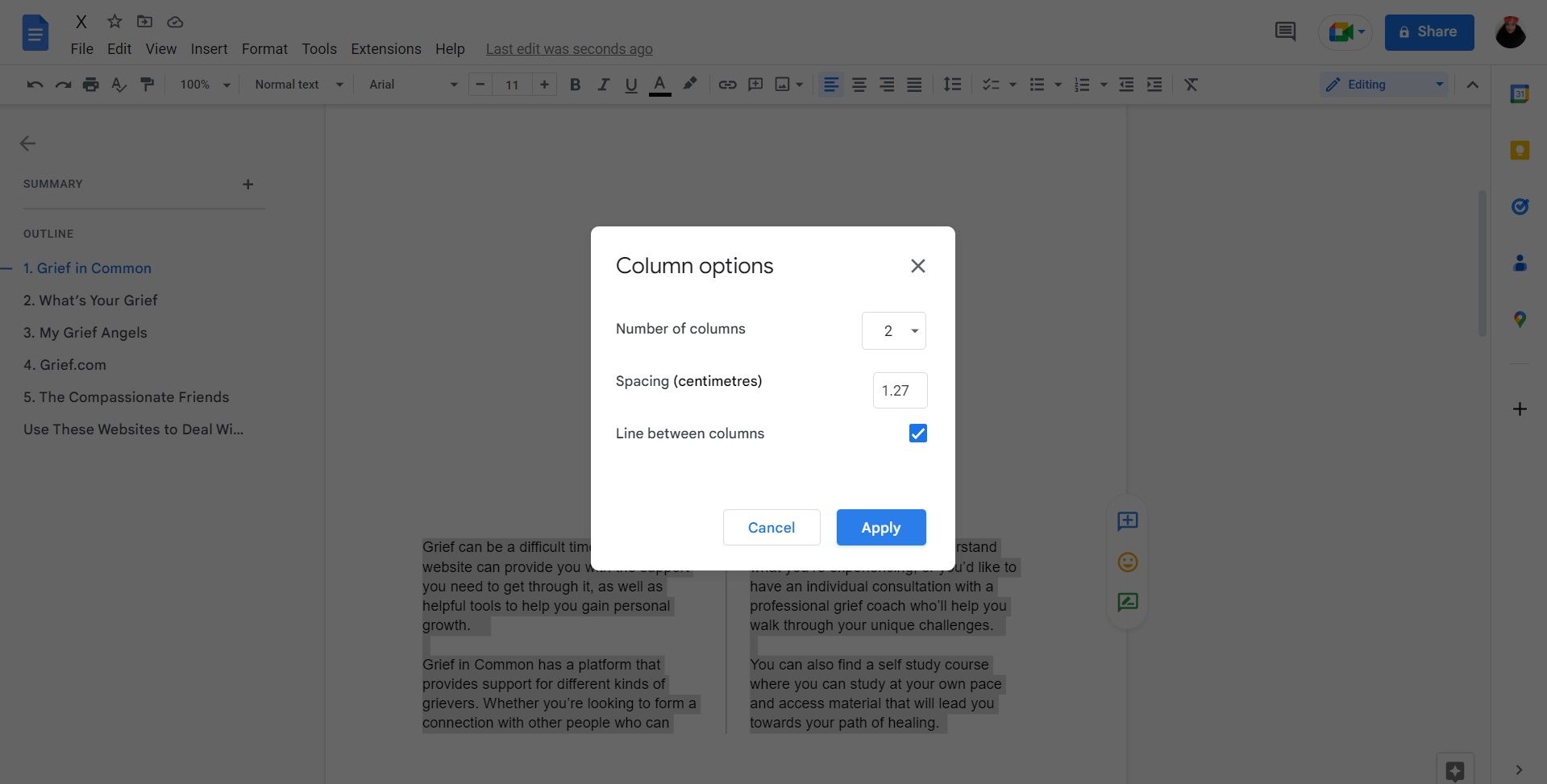This screenshot has width=1547, height=784.
Task: Open Google Maps from the side panel
Action: [1520, 319]
